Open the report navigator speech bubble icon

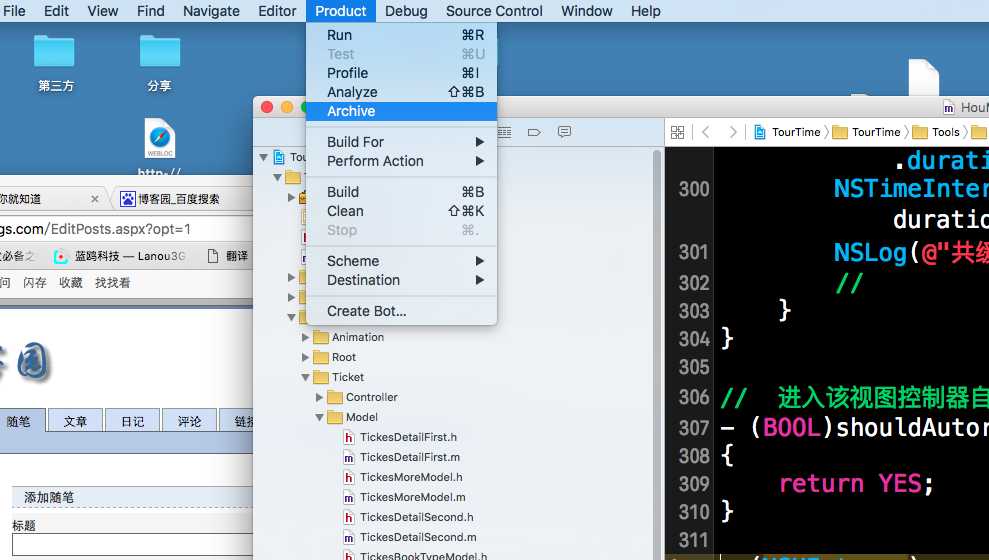[565, 132]
